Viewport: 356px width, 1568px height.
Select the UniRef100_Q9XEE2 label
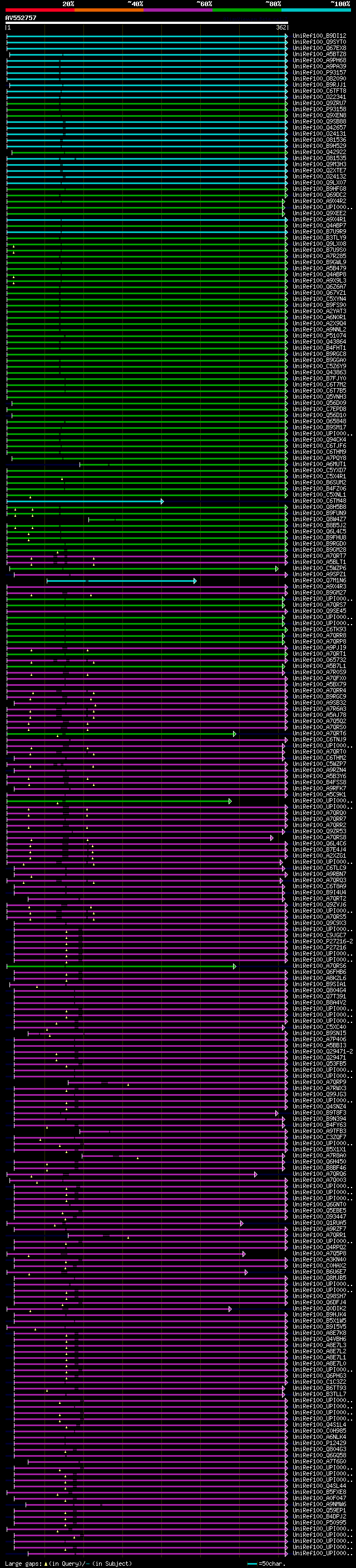click(319, 213)
